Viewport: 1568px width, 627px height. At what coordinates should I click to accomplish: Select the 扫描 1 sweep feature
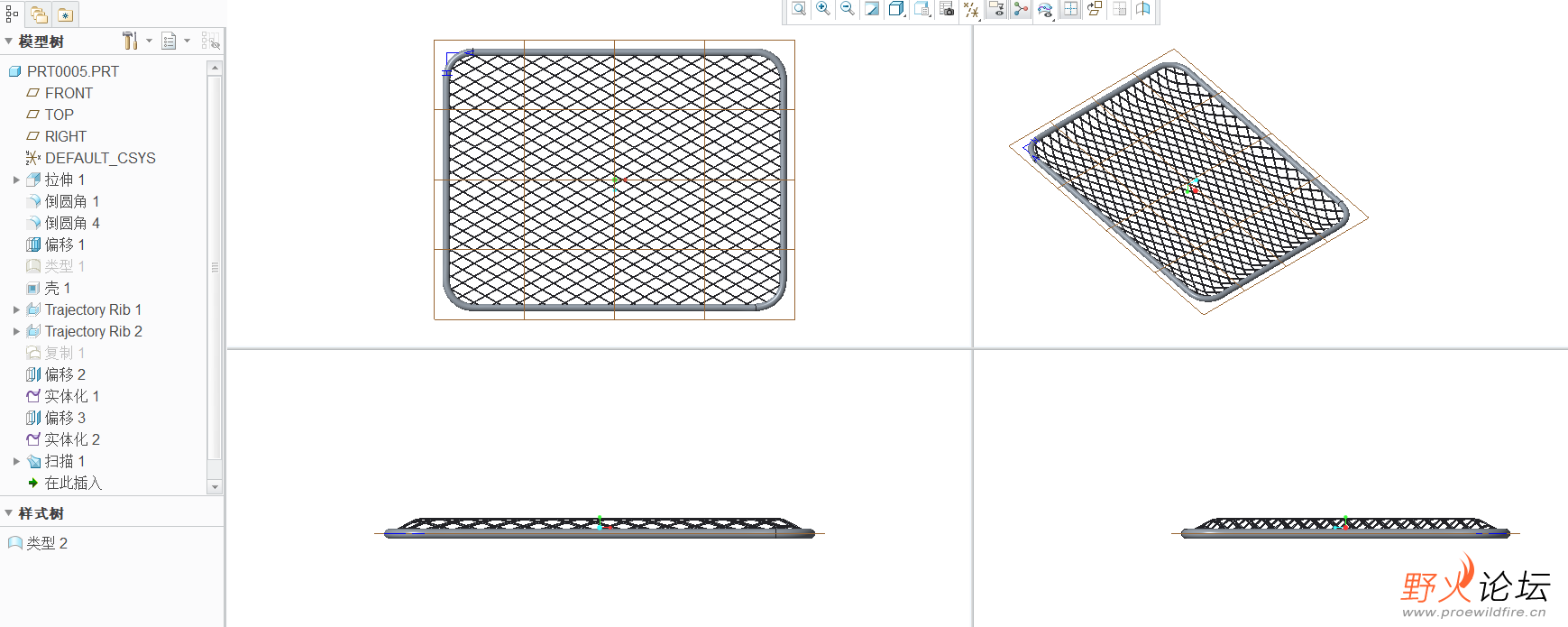point(65,461)
